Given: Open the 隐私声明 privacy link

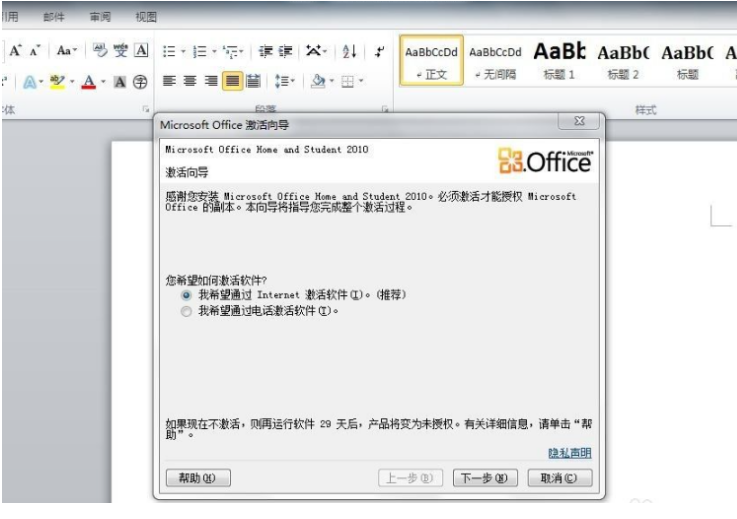Looking at the screenshot, I should (569, 453).
